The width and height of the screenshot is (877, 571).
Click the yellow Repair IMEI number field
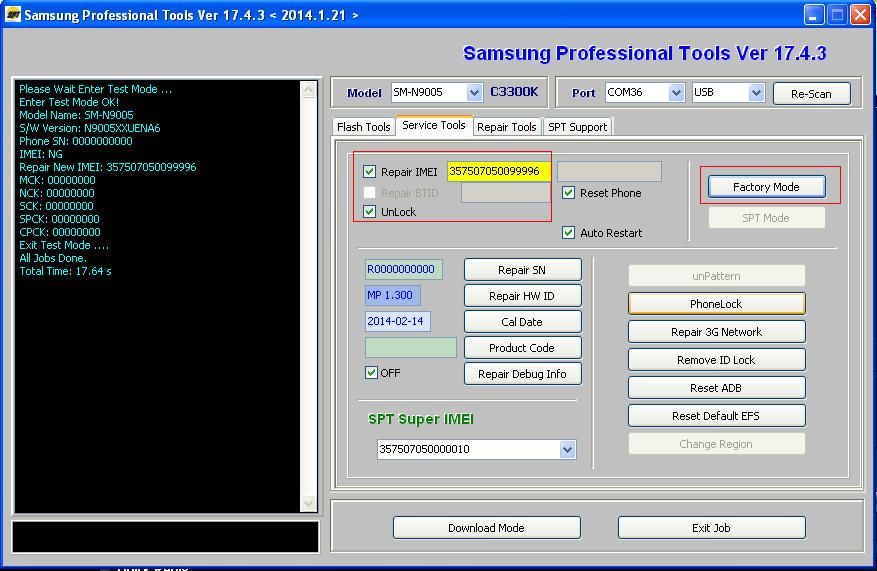click(499, 171)
